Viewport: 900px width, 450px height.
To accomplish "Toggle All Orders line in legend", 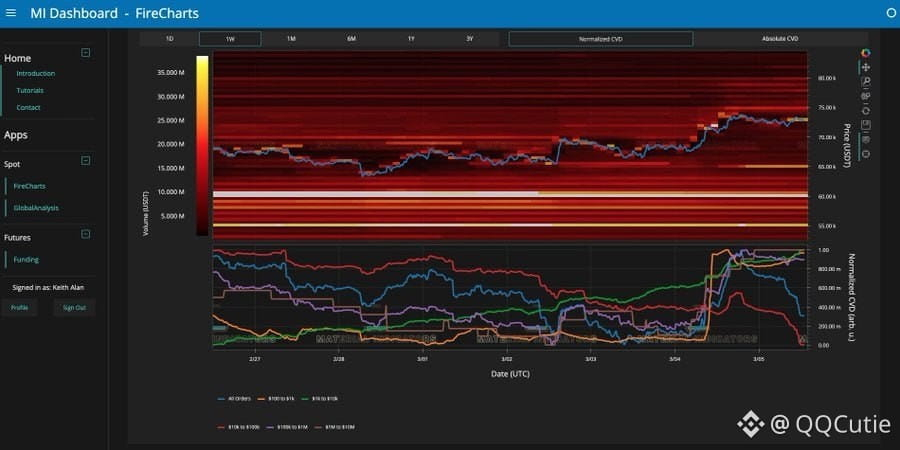I will coord(234,398).
